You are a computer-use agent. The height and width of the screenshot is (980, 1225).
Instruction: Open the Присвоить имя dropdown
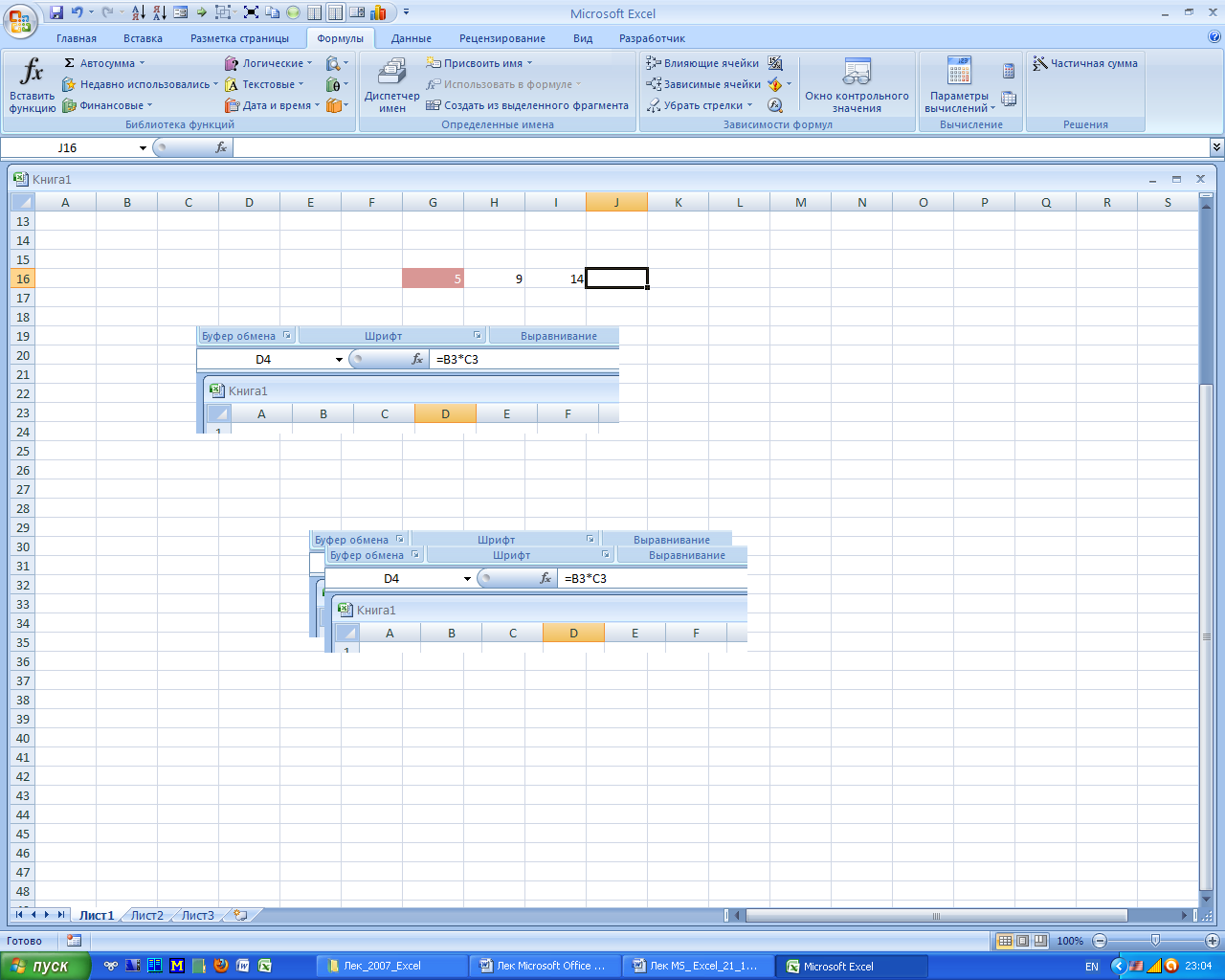click(479, 63)
